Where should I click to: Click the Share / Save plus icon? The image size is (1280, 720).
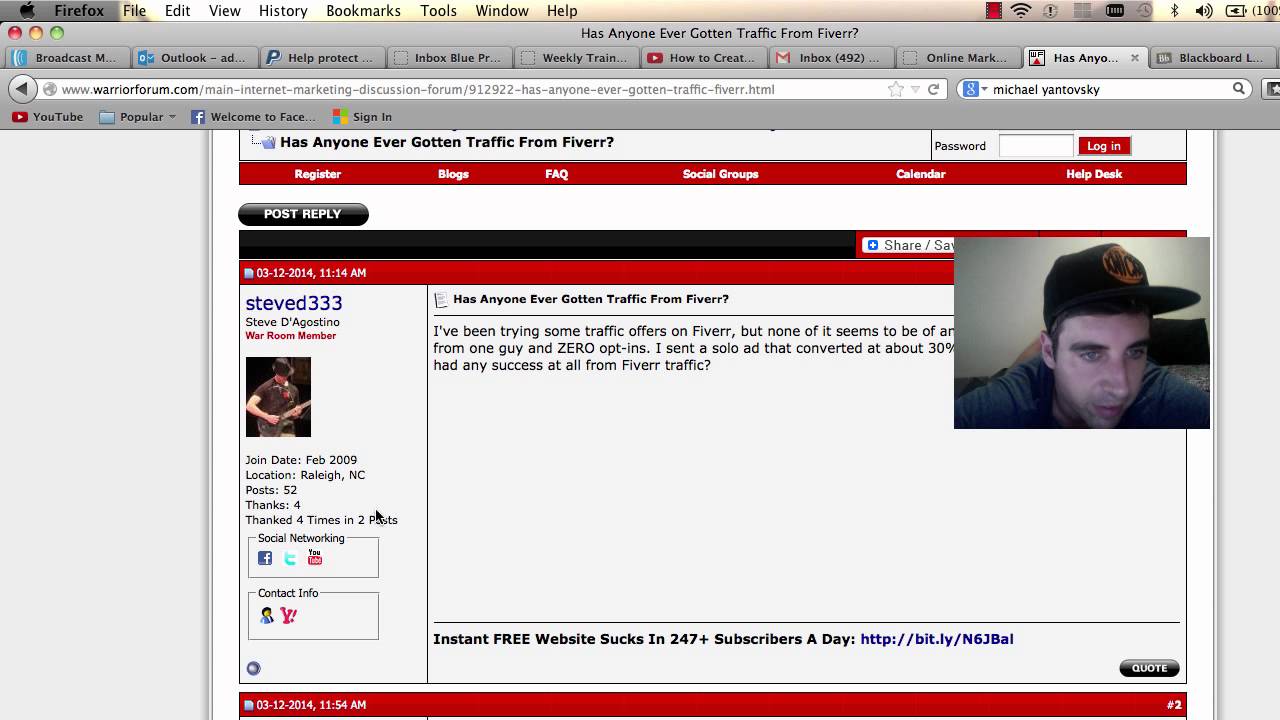click(x=873, y=245)
